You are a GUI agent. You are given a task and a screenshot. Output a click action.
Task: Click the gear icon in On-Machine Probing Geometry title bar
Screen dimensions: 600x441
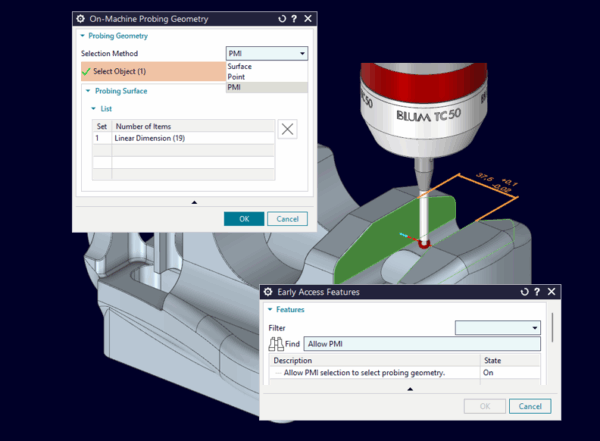point(82,19)
